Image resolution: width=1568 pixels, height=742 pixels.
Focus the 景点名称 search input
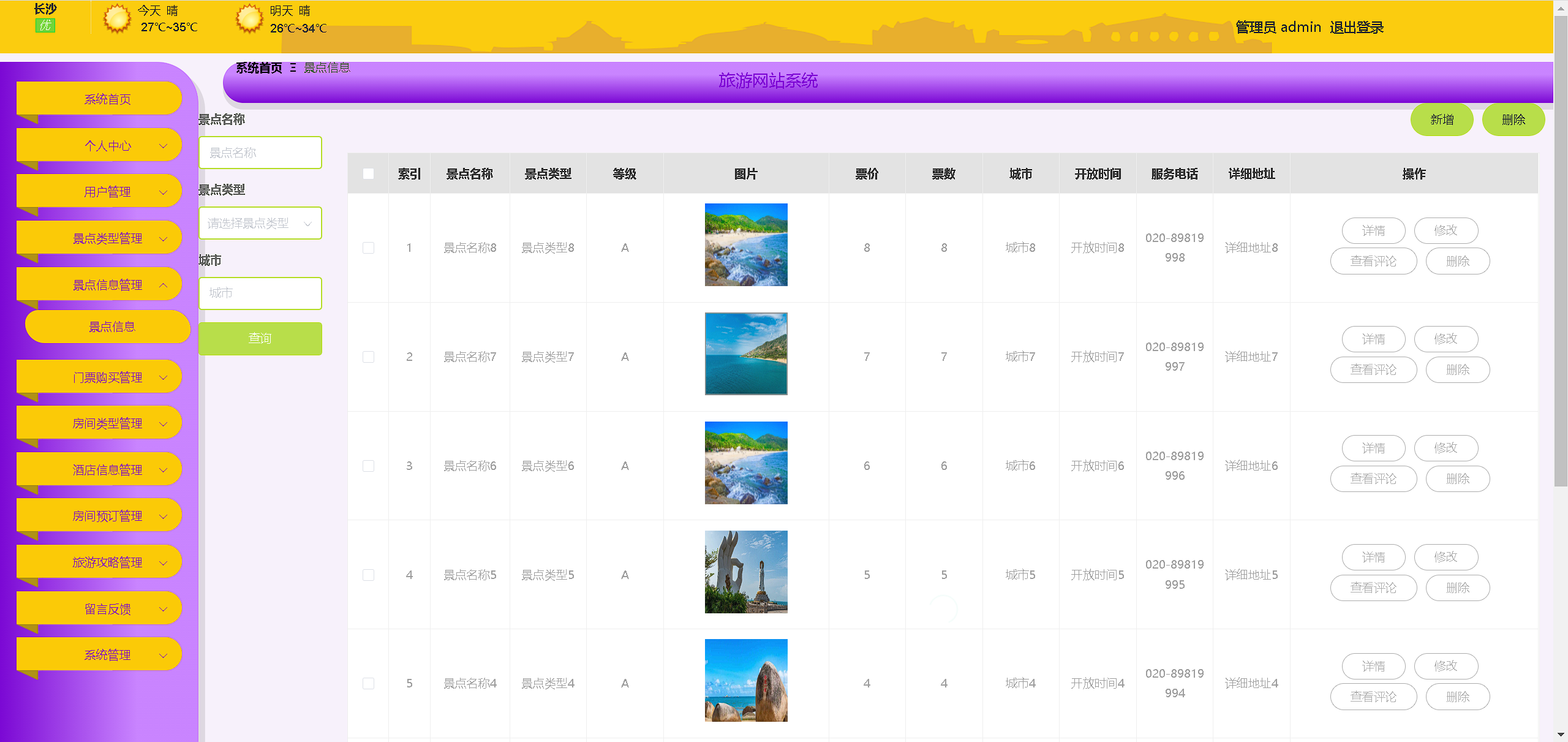(260, 153)
